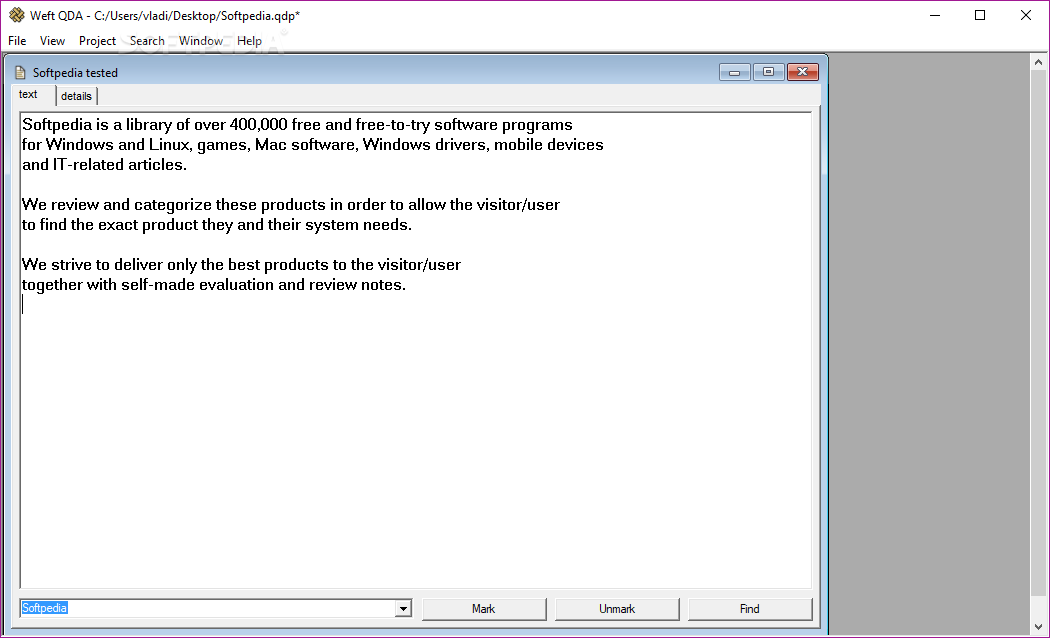
Task: Maximize the main Weft QDA window
Action: pyautogui.click(x=980, y=15)
